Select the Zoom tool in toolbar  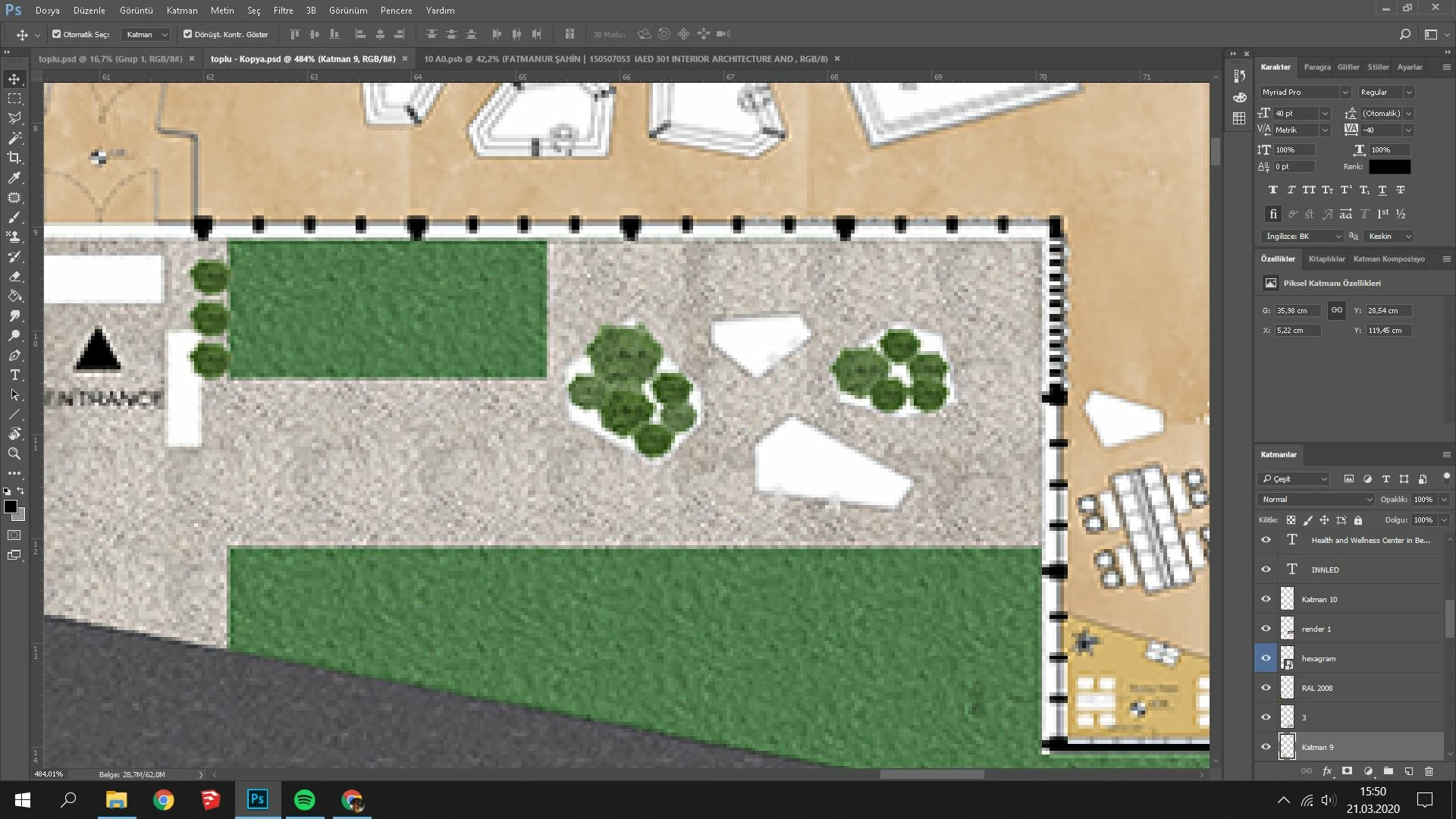[x=14, y=453]
